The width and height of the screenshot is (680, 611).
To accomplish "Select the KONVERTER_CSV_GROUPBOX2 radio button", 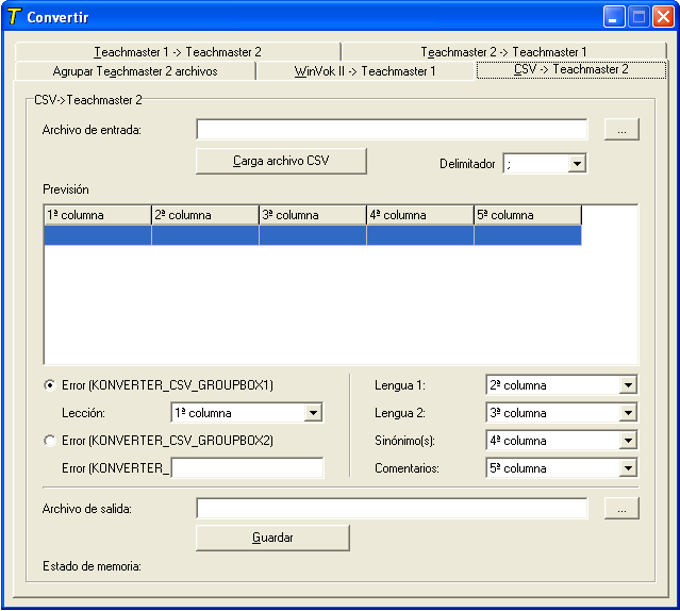I will click(50, 441).
